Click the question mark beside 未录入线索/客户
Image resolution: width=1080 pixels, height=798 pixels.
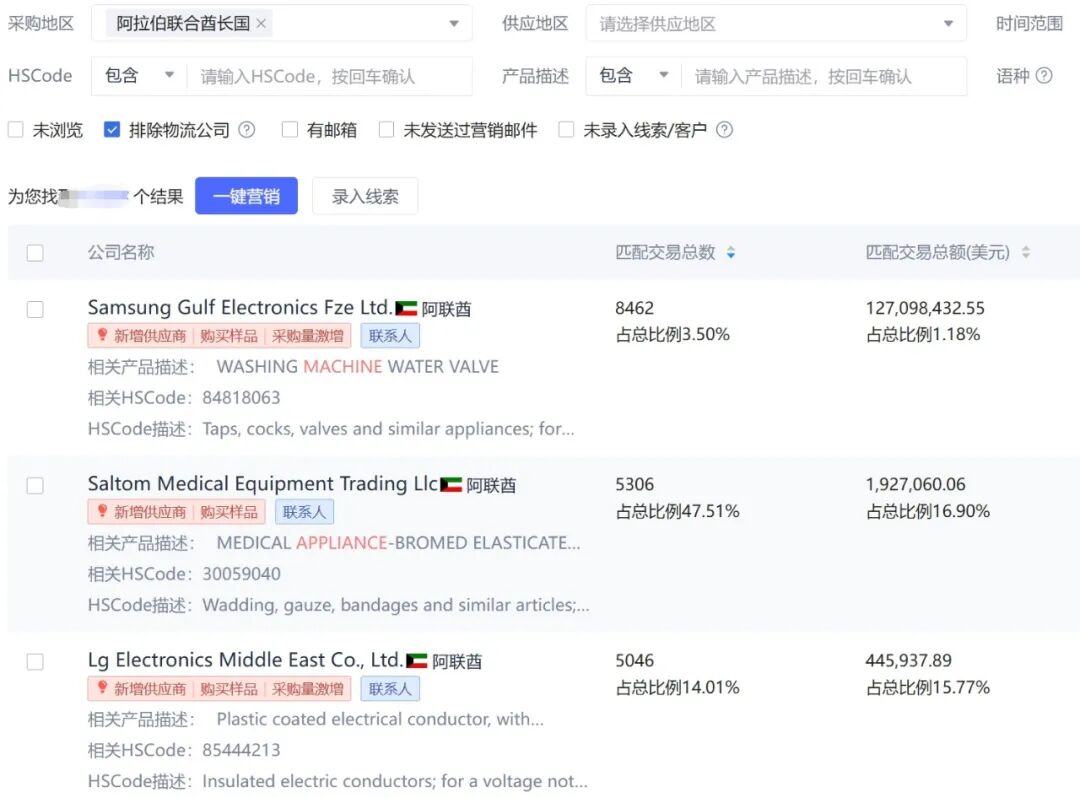[725, 129]
